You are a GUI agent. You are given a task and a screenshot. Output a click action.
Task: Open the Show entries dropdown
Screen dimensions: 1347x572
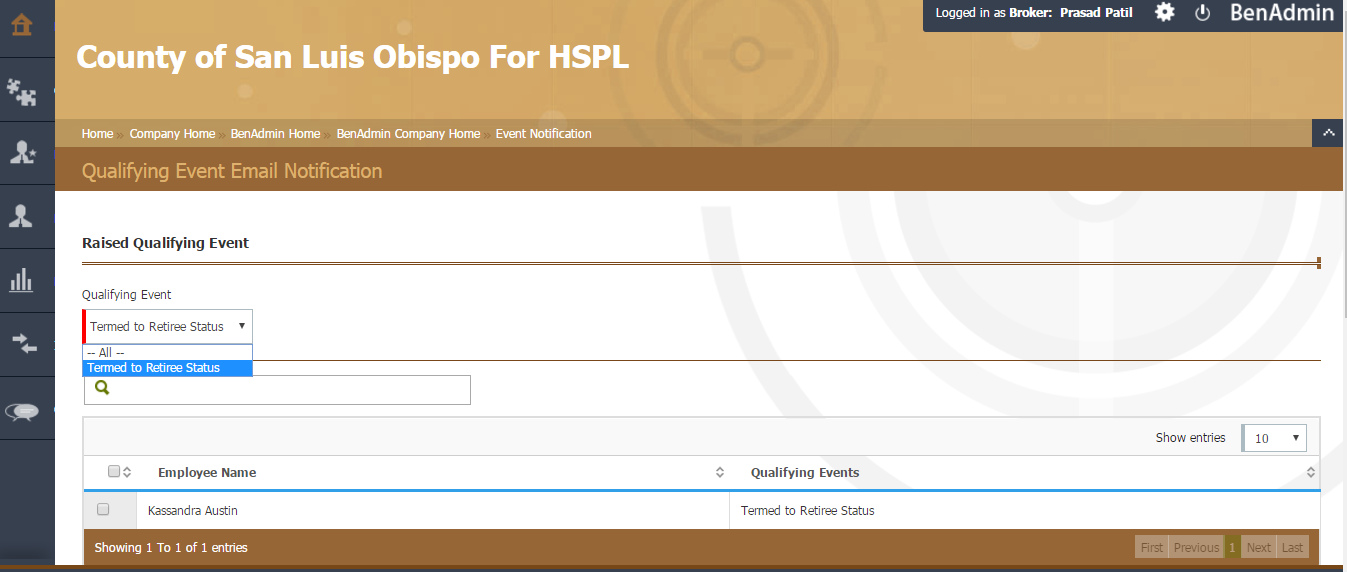coord(1274,438)
